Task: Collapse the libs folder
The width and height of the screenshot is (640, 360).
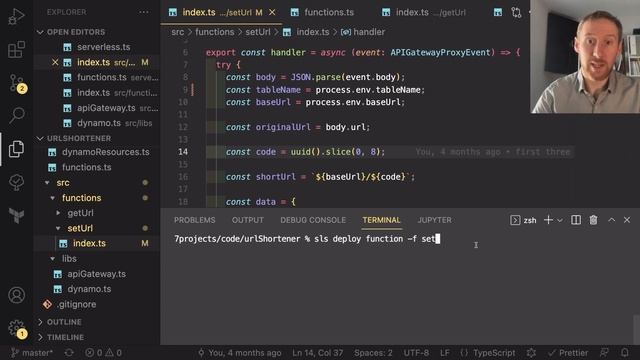Action: coord(69,259)
